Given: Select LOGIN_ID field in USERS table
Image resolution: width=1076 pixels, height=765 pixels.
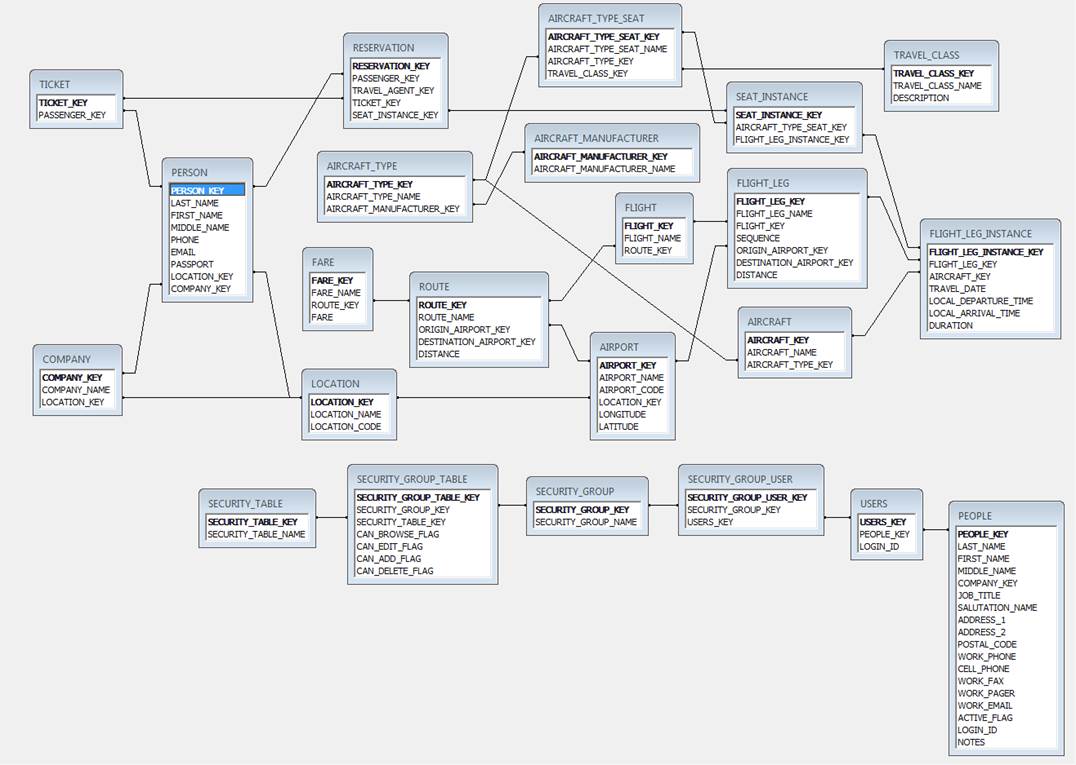Looking at the screenshot, I should pyautogui.click(x=879, y=546).
